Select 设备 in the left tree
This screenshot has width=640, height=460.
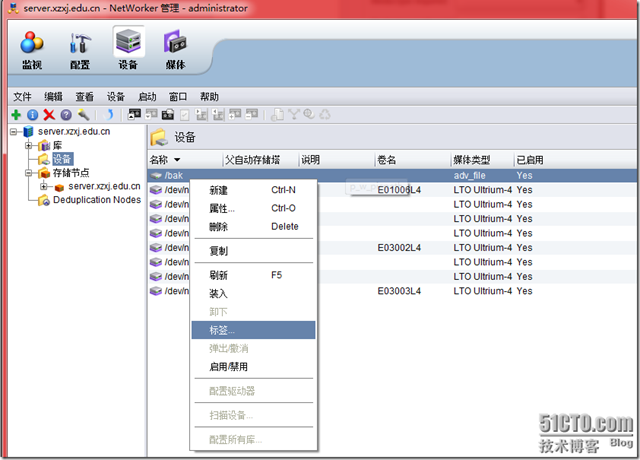tap(62, 159)
